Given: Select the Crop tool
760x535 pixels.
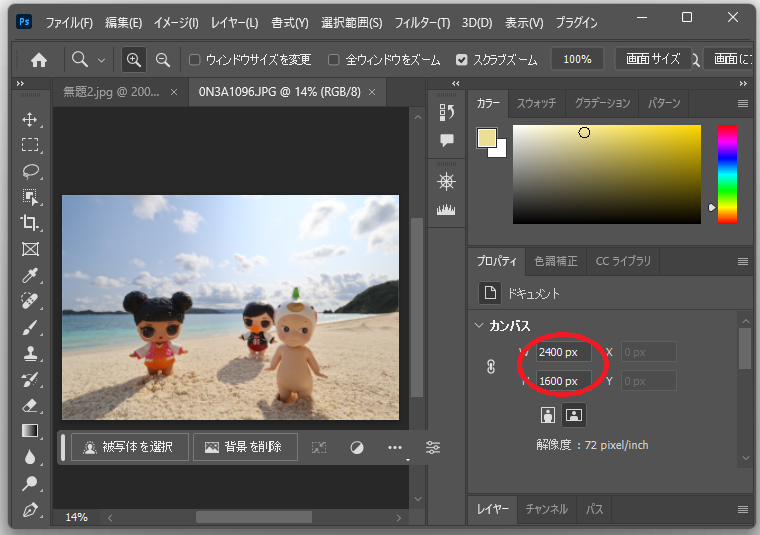Looking at the screenshot, I should [x=30, y=223].
